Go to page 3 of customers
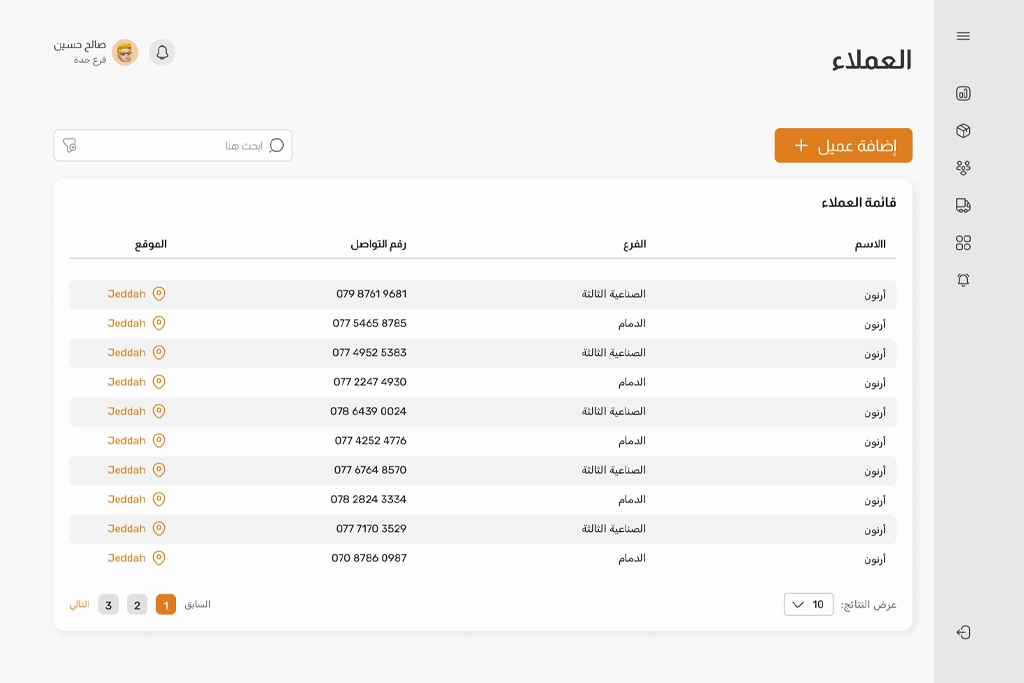Image resolution: width=1024 pixels, height=683 pixels. [108, 605]
